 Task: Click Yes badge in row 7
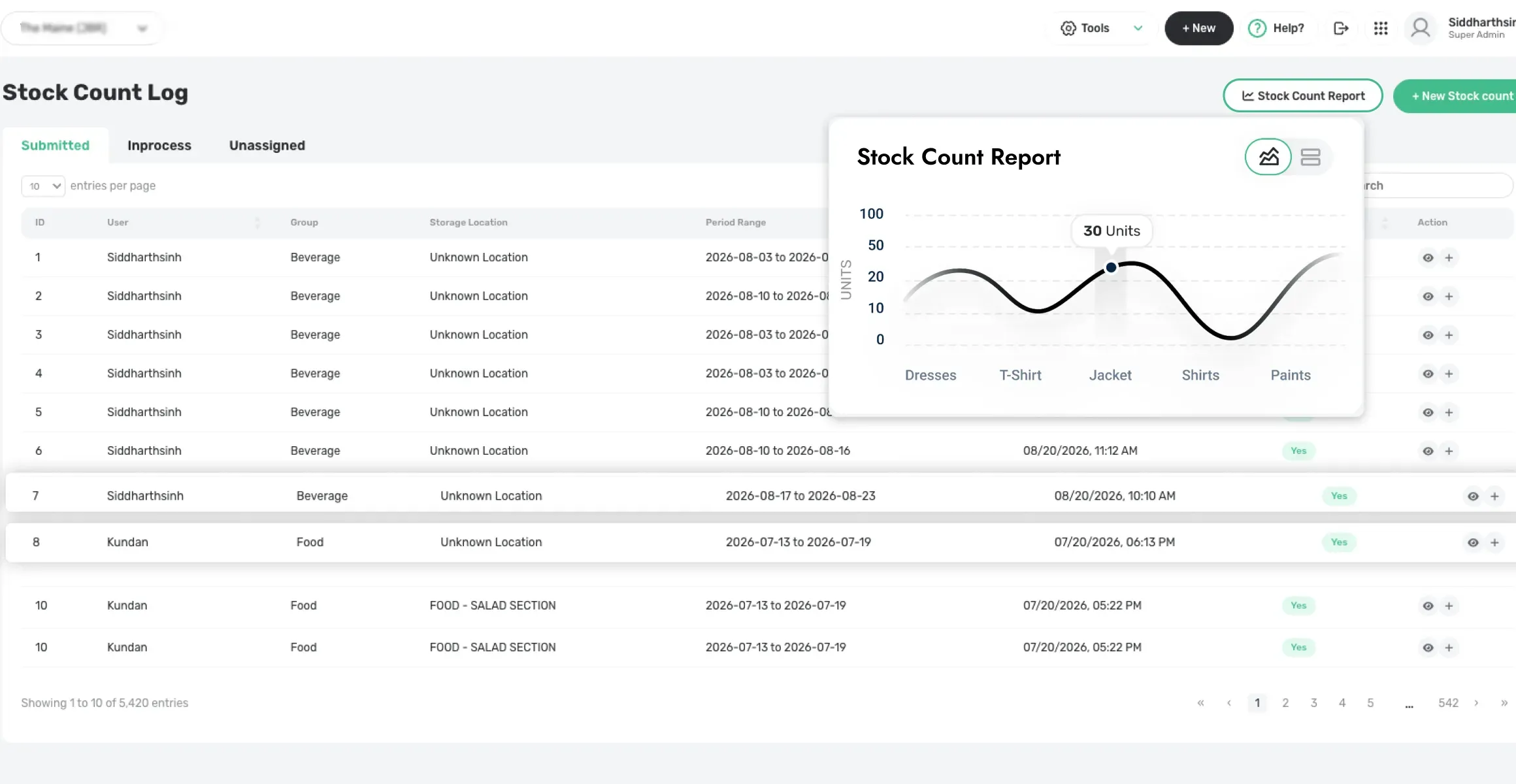[x=1339, y=496]
